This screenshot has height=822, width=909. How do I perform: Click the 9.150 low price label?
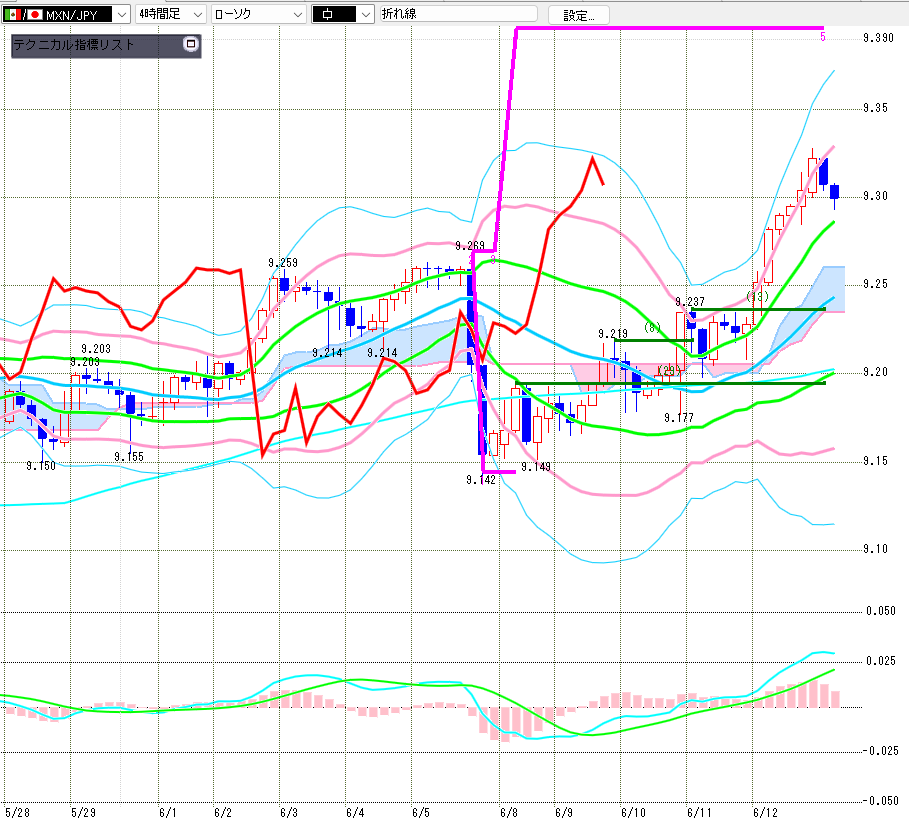coord(41,466)
